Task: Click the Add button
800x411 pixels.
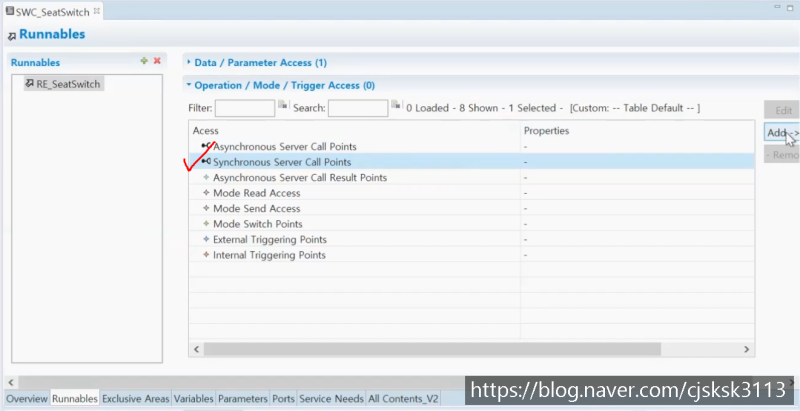Action: [x=782, y=133]
